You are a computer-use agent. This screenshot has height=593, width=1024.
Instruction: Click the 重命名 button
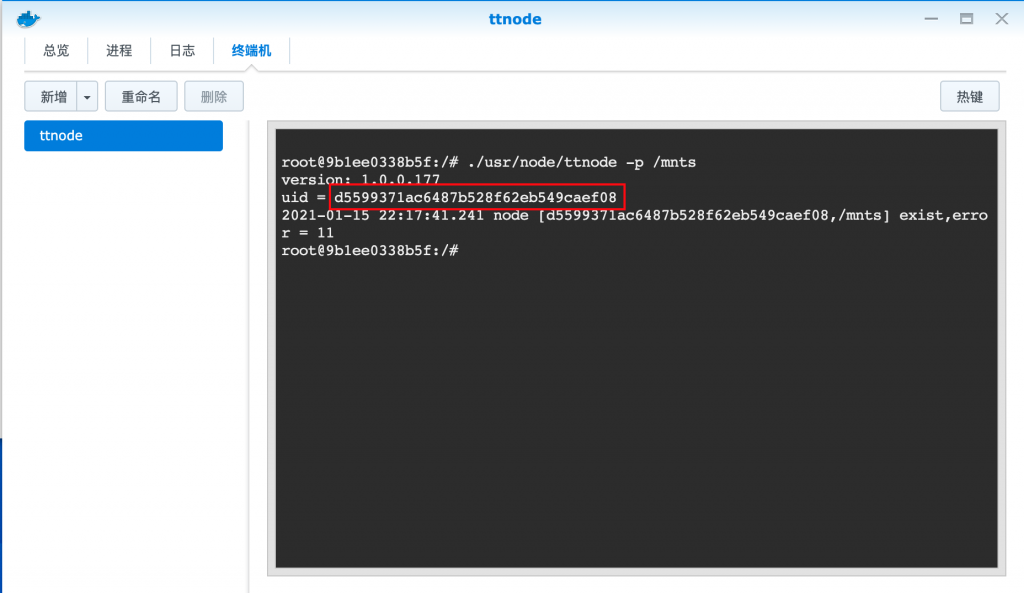click(141, 97)
